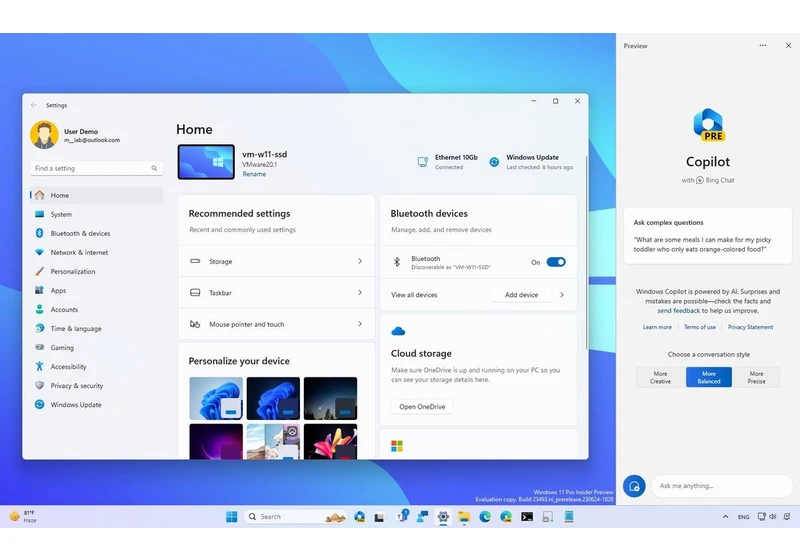Click the taskbar Search box
This screenshot has height=560, width=800.
[x=296, y=517]
